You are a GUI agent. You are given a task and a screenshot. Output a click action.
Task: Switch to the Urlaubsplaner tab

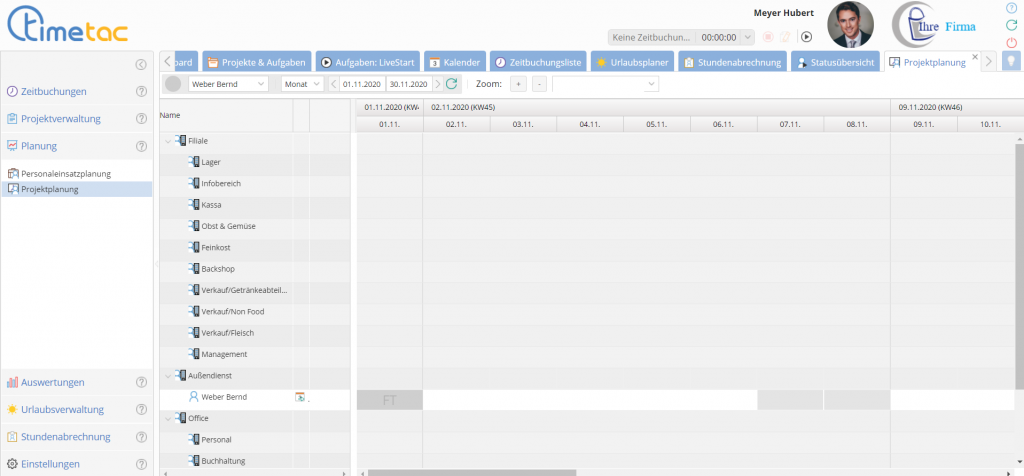click(x=631, y=62)
